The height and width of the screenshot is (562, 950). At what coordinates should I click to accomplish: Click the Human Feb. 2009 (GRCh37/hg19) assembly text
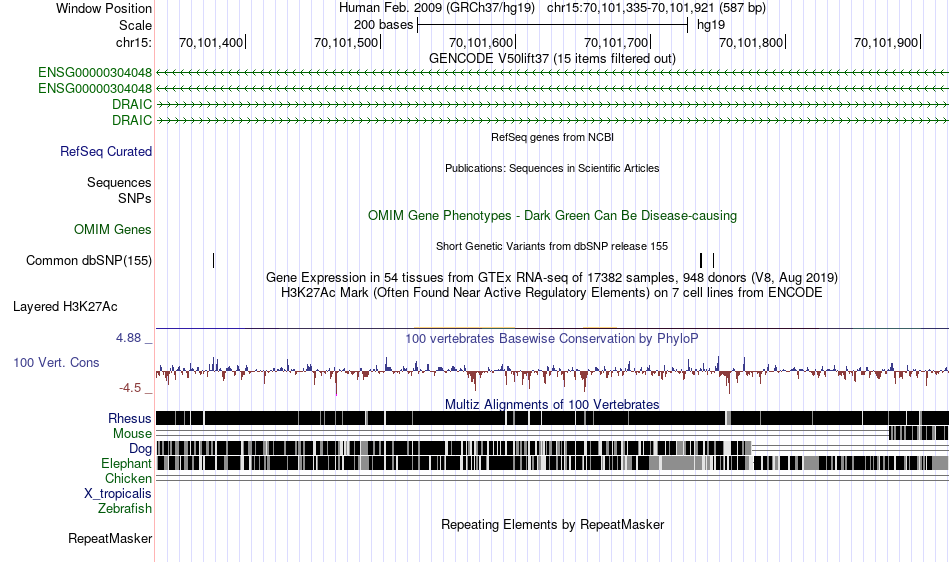437,8
